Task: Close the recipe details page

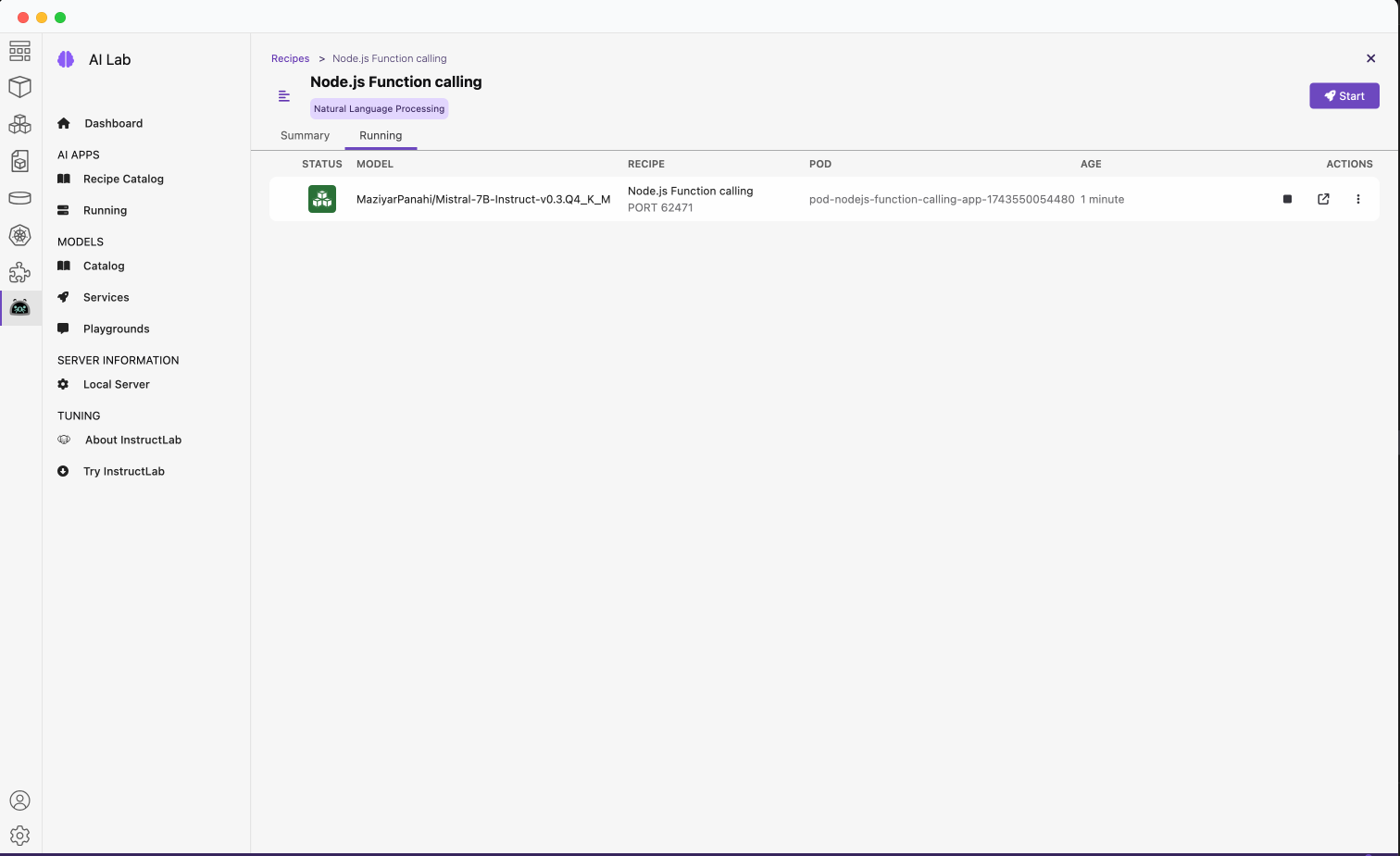Action: tap(1371, 58)
